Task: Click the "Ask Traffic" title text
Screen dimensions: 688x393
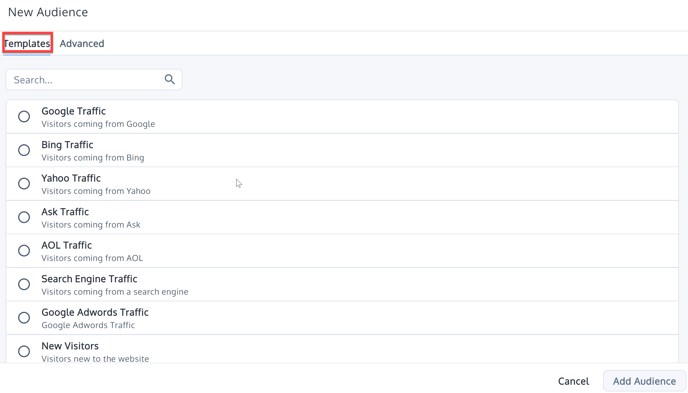Action: click(65, 212)
